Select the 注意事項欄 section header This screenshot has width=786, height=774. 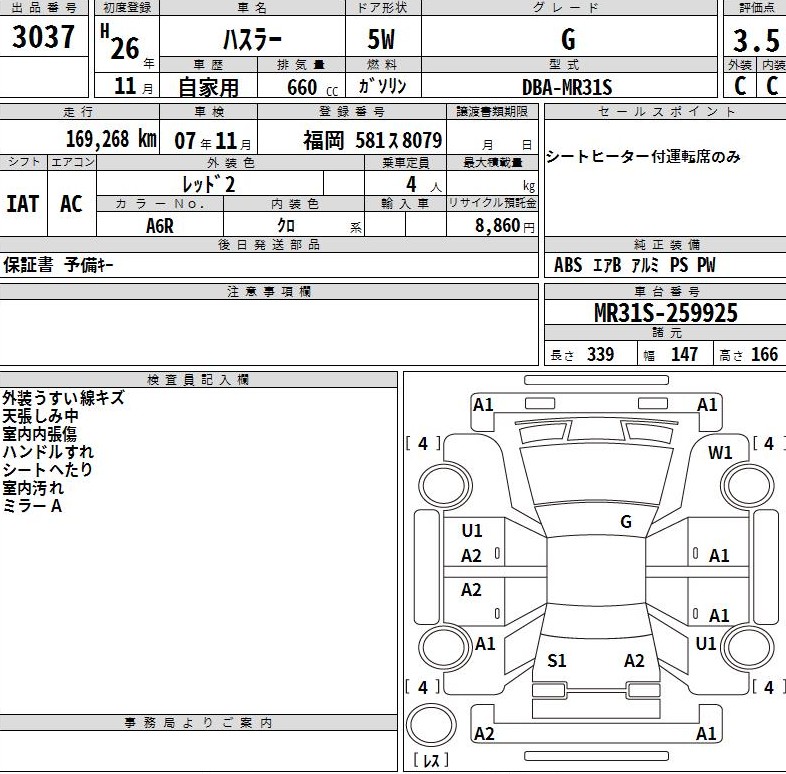pos(269,292)
